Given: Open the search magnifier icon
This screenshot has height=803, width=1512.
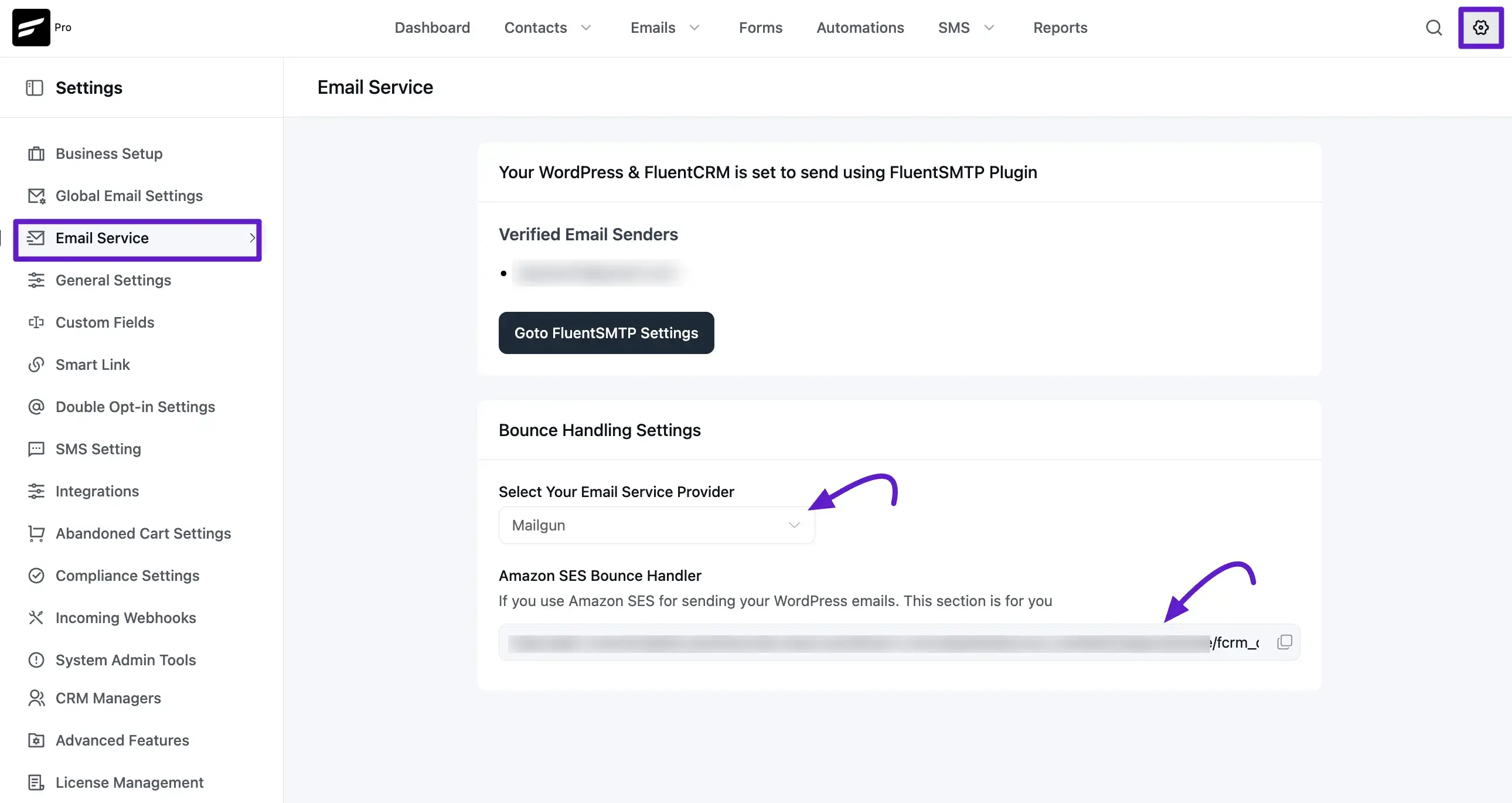Looking at the screenshot, I should [1434, 28].
